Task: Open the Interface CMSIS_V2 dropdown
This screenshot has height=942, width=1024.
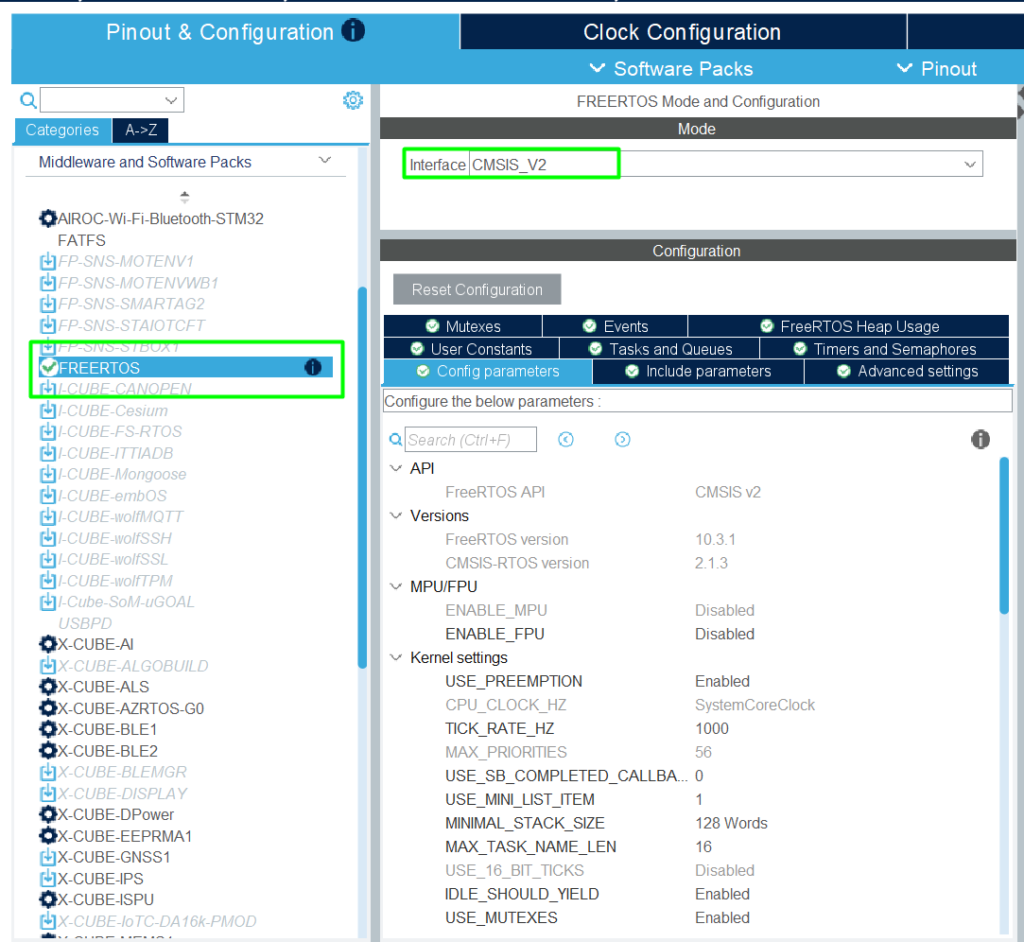Action: (969, 164)
